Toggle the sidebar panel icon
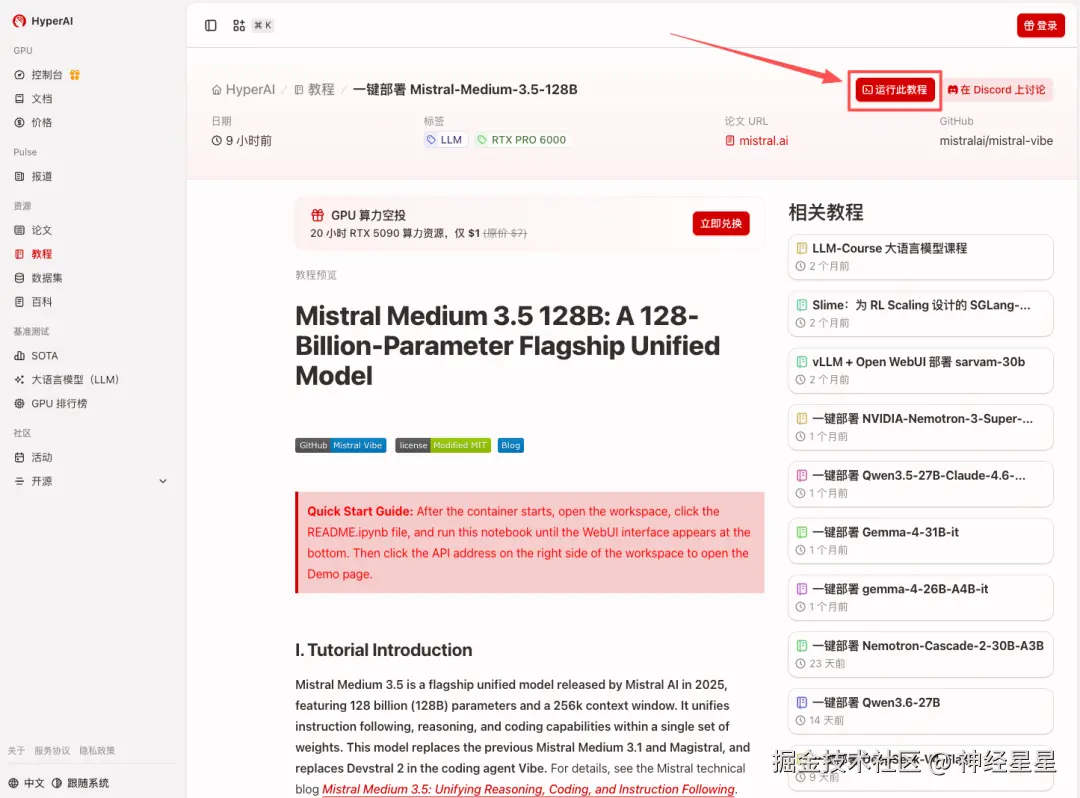This screenshot has height=798, width=1080. click(211, 25)
